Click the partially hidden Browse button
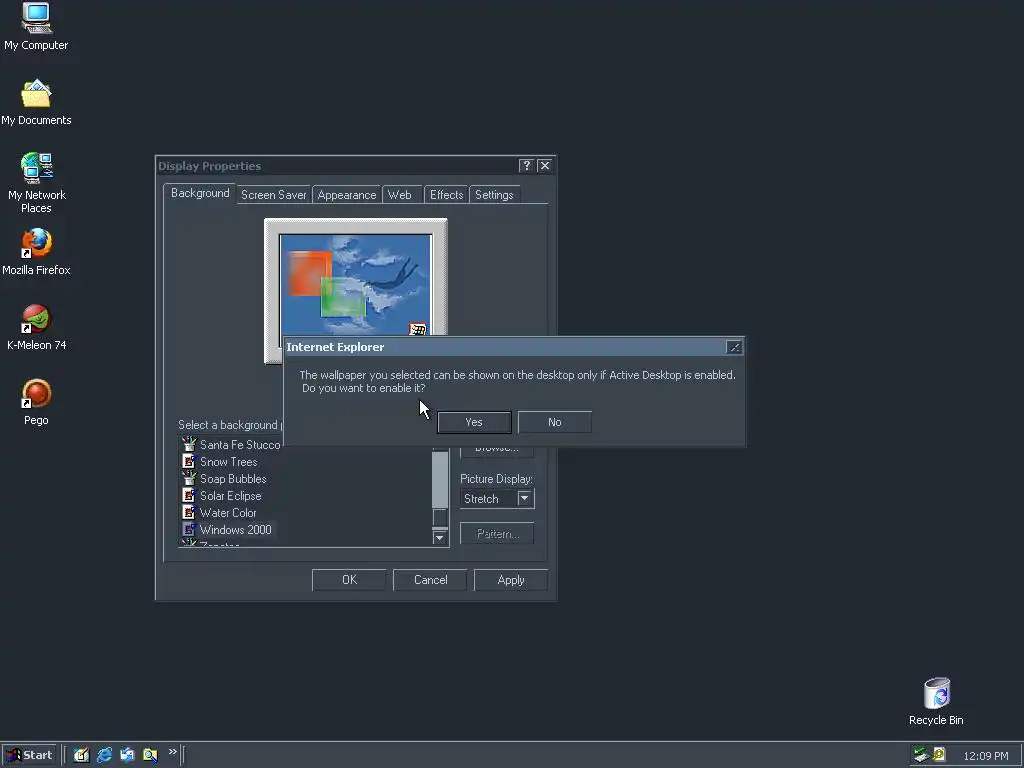Image resolution: width=1024 pixels, height=768 pixels. (497, 451)
